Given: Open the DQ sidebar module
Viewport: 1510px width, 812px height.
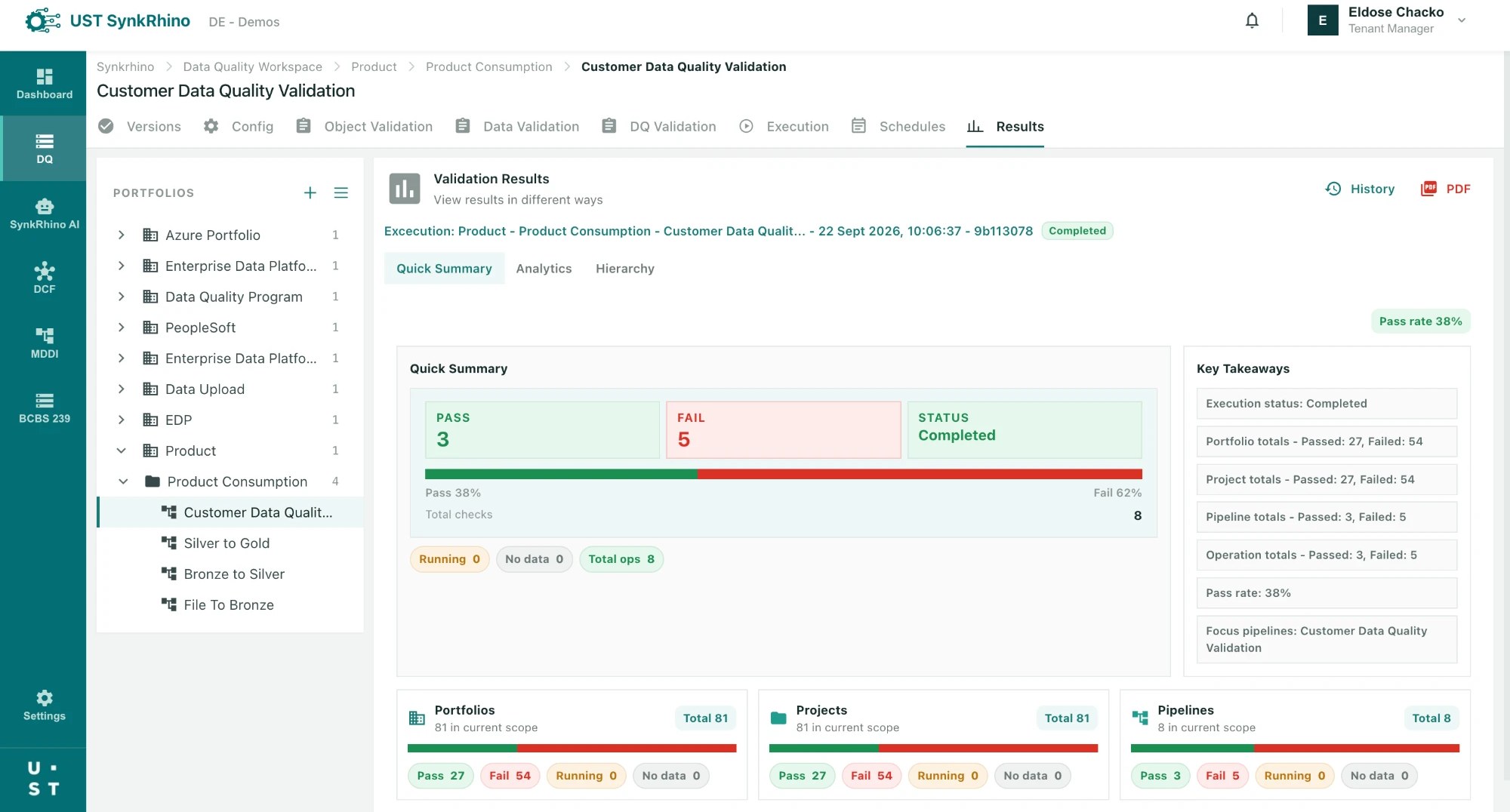Looking at the screenshot, I should [x=44, y=148].
